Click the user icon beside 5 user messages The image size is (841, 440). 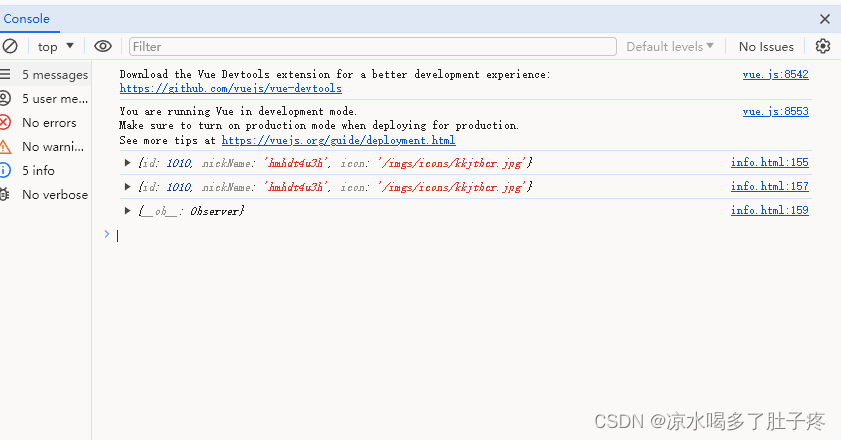point(5,98)
